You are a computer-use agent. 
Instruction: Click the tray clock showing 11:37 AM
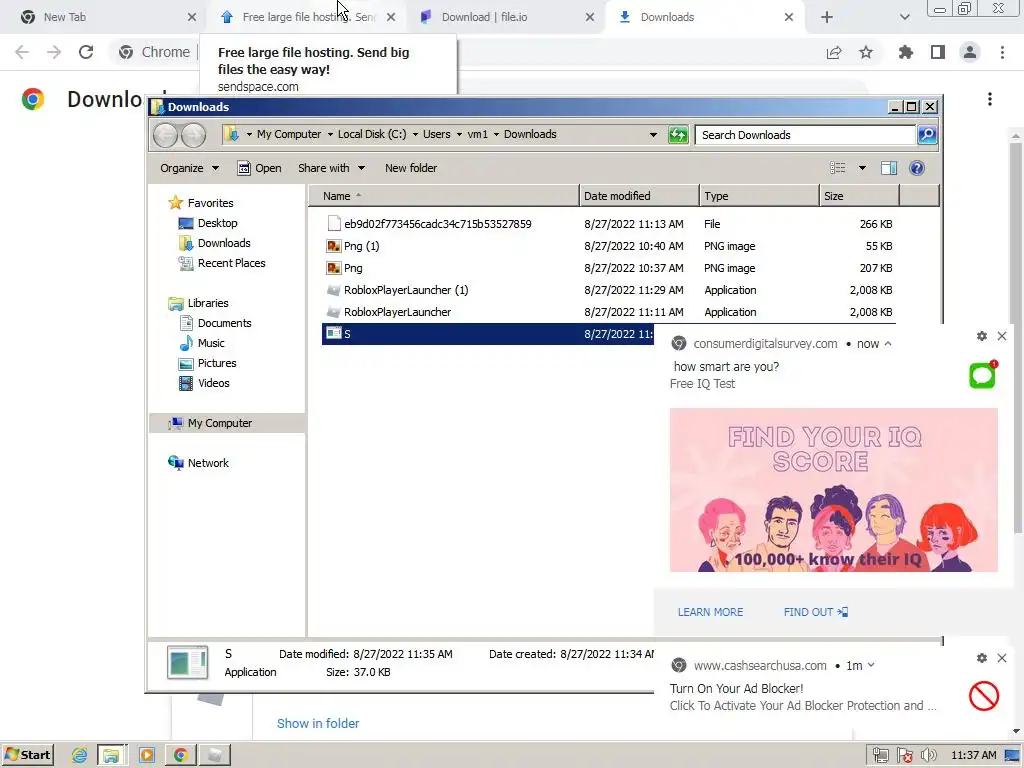coord(973,756)
